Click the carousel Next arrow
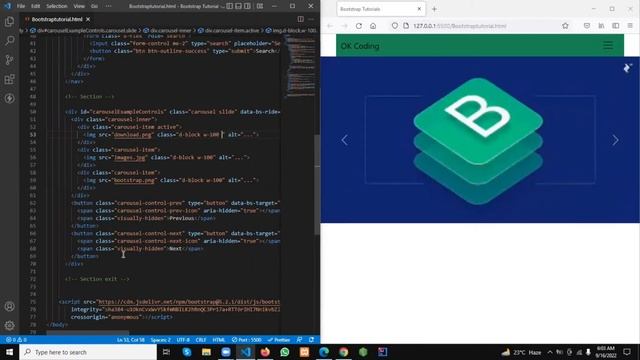The height and width of the screenshot is (360, 640). [615, 140]
